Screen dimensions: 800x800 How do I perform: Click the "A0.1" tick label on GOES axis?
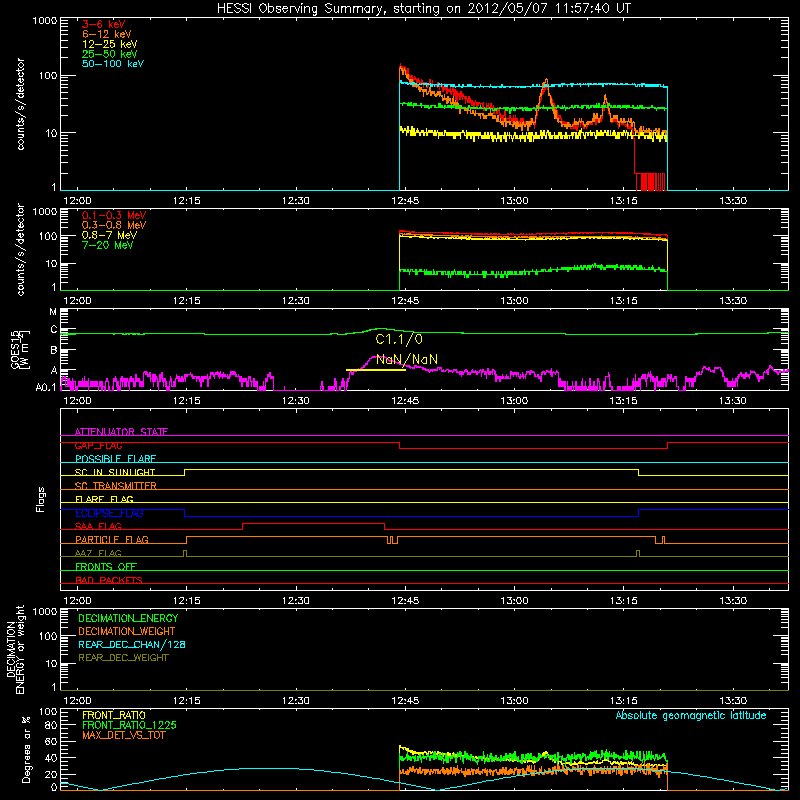point(45,387)
